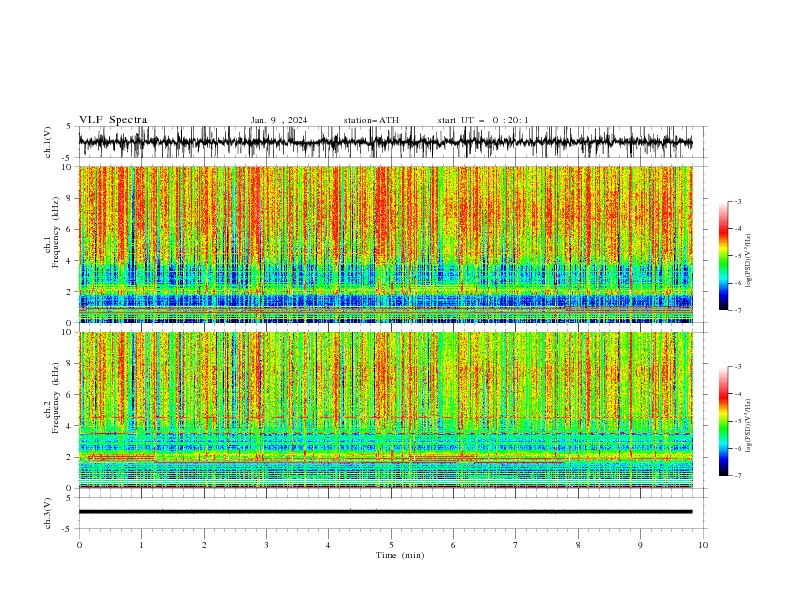Click the "-7" label on upper color bar
This screenshot has width=792, height=612.
pyautogui.click(x=738, y=311)
